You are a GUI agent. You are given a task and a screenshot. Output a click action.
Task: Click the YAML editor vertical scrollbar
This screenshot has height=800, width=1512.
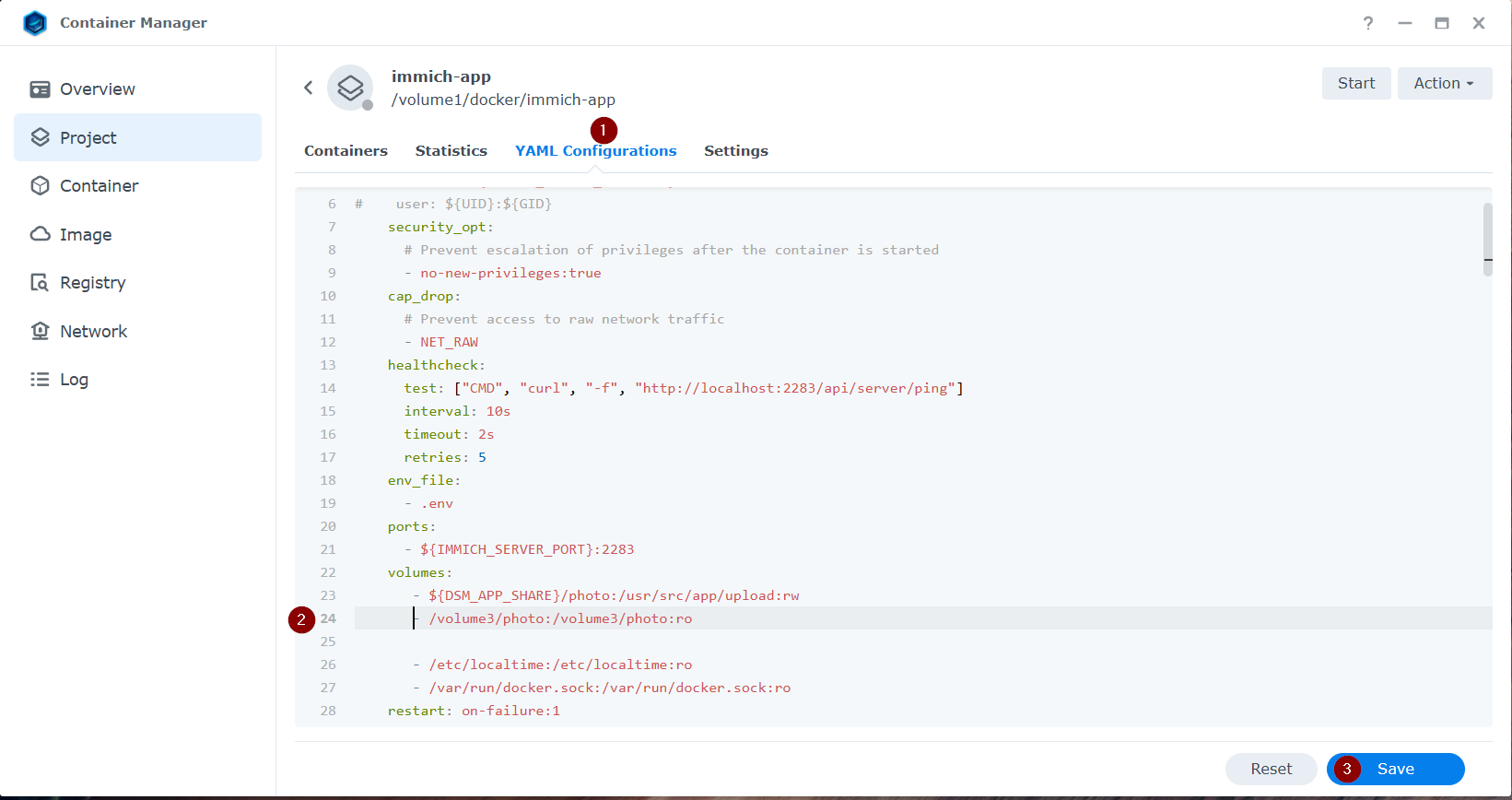(x=1488, y=239)
